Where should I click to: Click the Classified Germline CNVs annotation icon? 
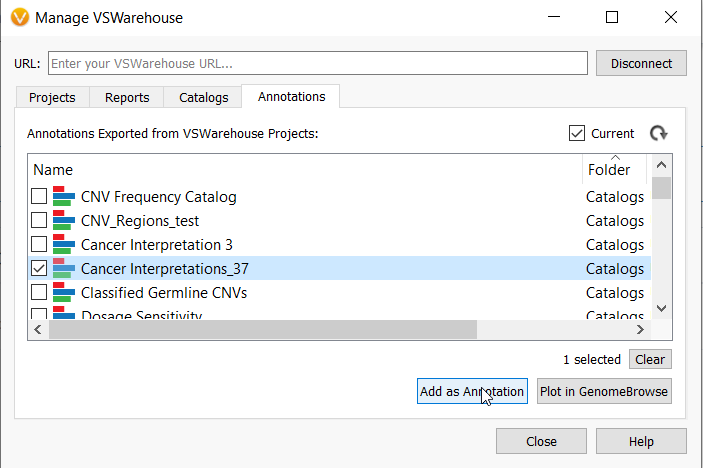point(64,292)
